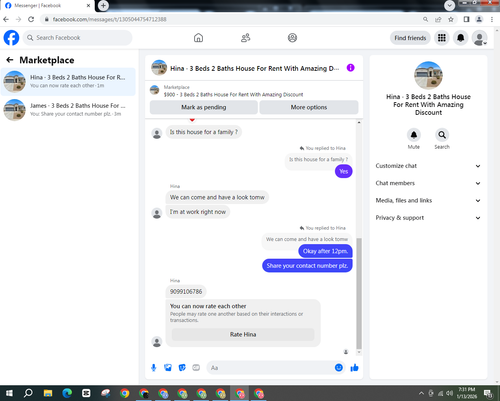Open the conversation title in the chat header

(x=254, y=68)
